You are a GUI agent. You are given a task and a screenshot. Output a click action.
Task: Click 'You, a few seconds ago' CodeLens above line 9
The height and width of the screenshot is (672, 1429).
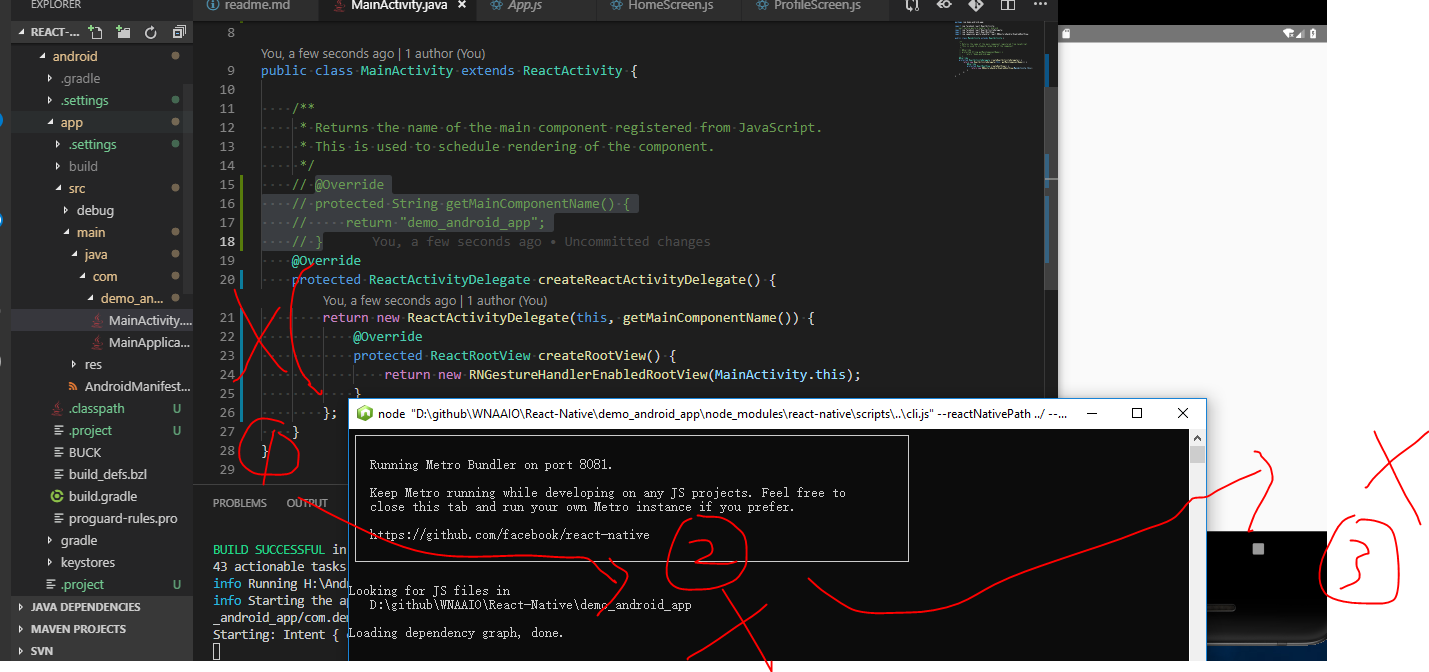(327, 52)
